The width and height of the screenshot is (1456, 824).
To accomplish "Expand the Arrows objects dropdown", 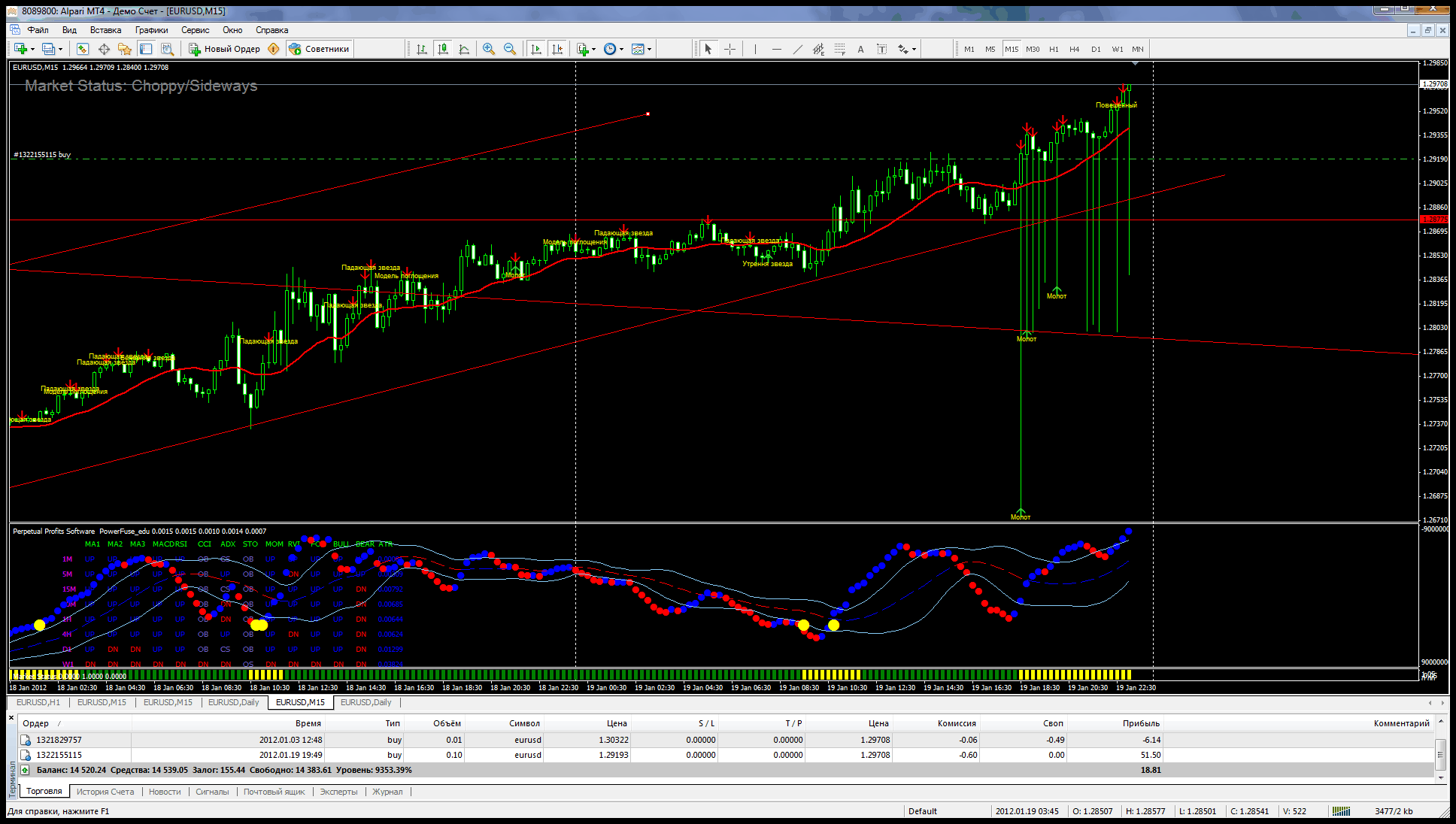I will point(914,50).
